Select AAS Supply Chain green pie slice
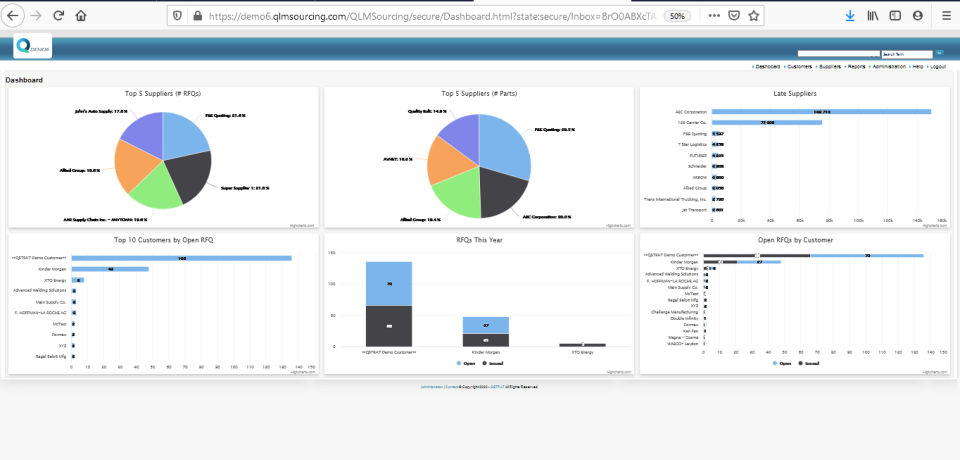 coord(158,188)
